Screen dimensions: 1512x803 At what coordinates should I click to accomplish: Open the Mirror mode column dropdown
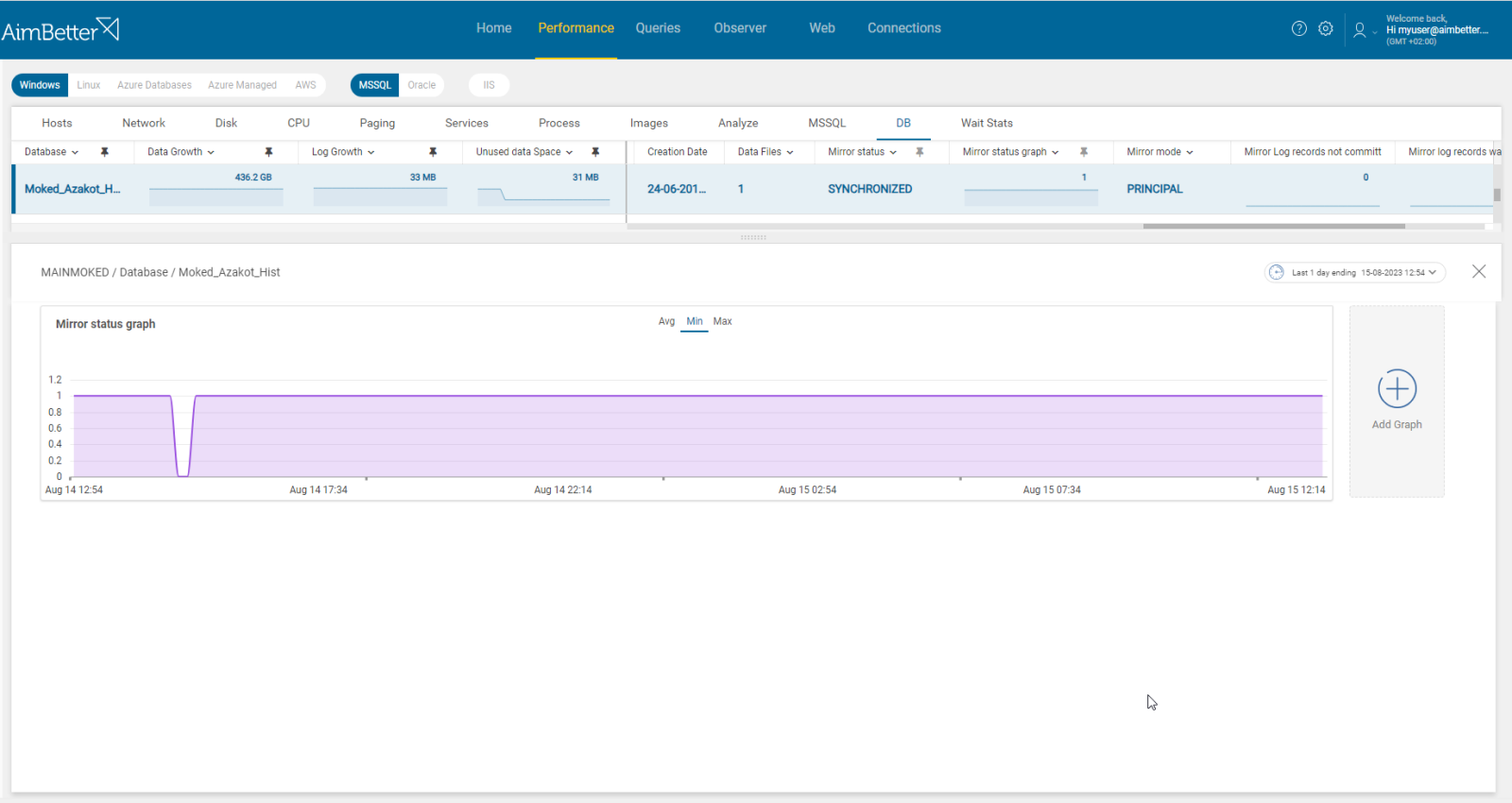coord(1190,152)
